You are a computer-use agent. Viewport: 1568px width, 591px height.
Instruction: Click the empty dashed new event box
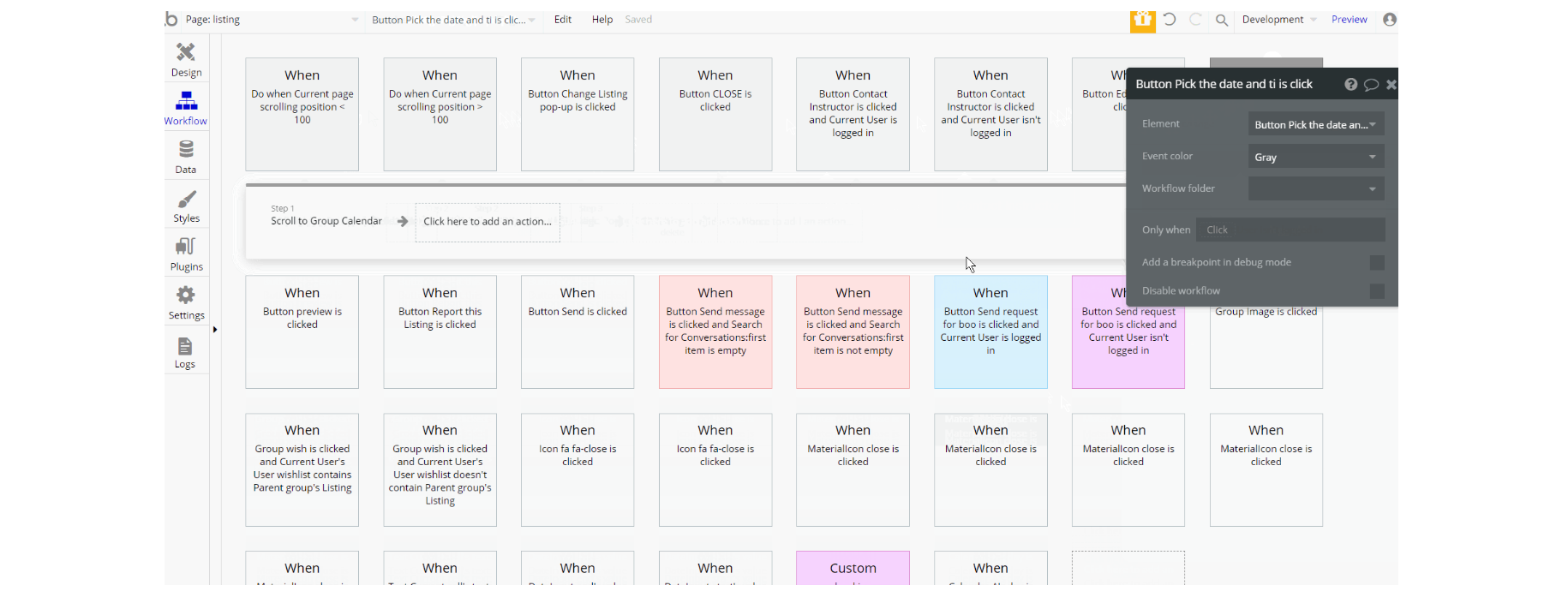tap(1128, 568)
